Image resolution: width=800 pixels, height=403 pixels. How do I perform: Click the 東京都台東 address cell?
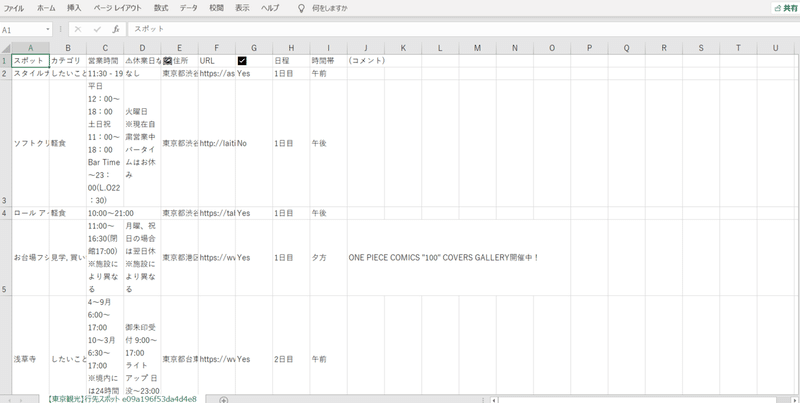(180, 345)
